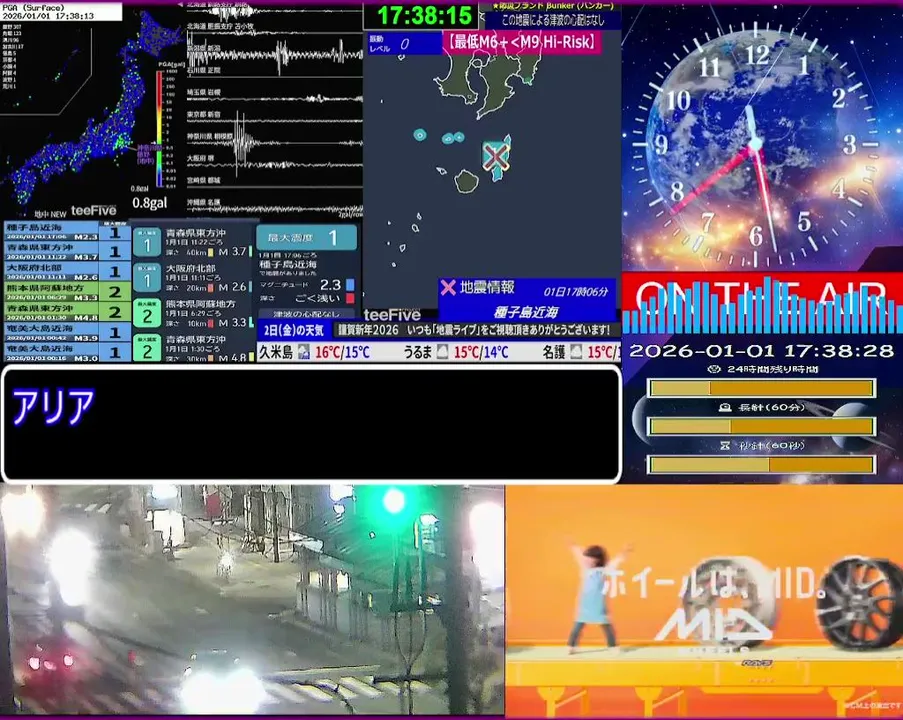Click intensity 2 badge for 熊本県阿蘇地方 M 3.3
Viewport: 903px width, 720px height.
pyautogui.click(x=147, y=314)
